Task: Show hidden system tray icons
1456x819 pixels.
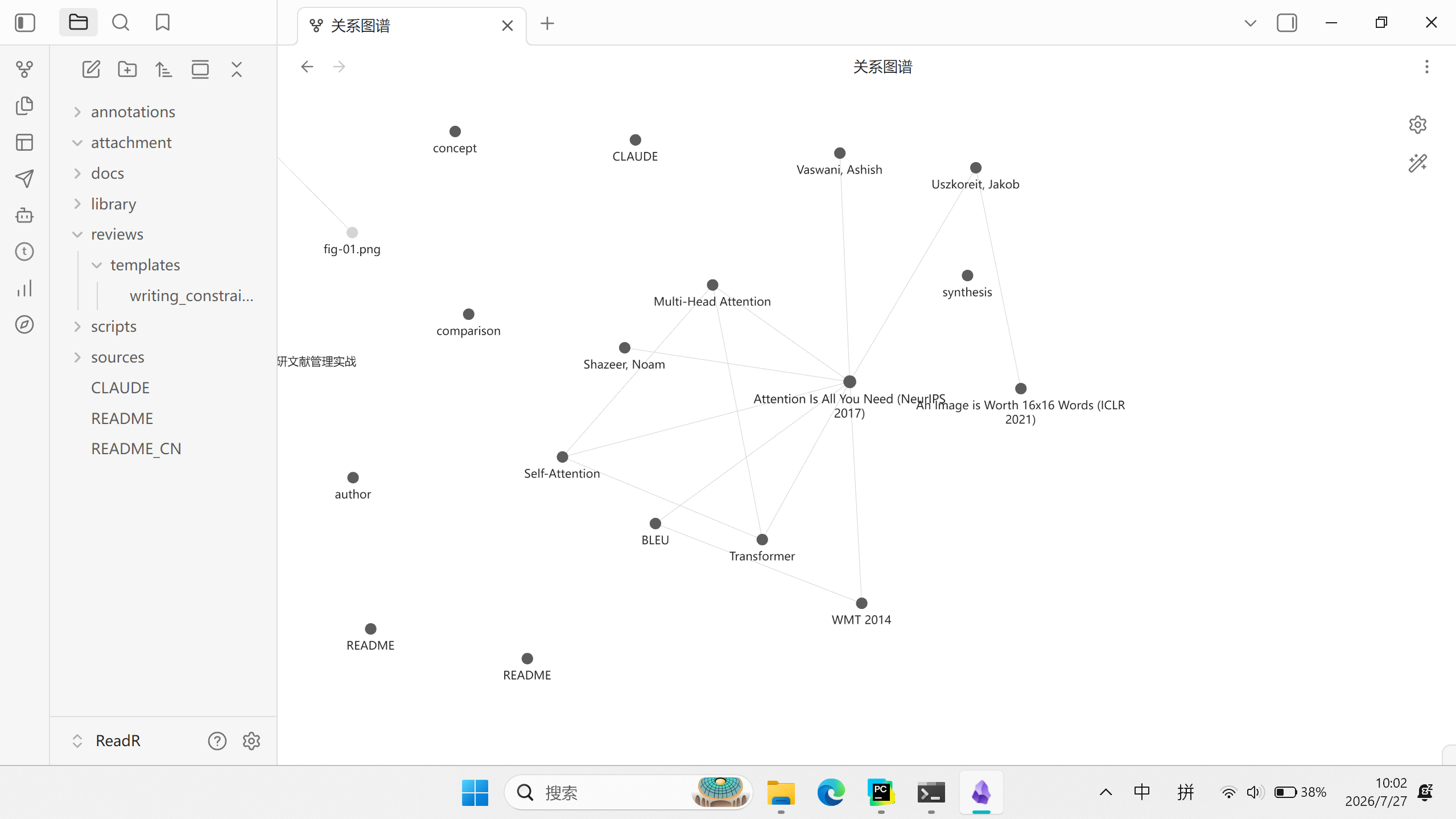Action: (x=1106, y=792)
